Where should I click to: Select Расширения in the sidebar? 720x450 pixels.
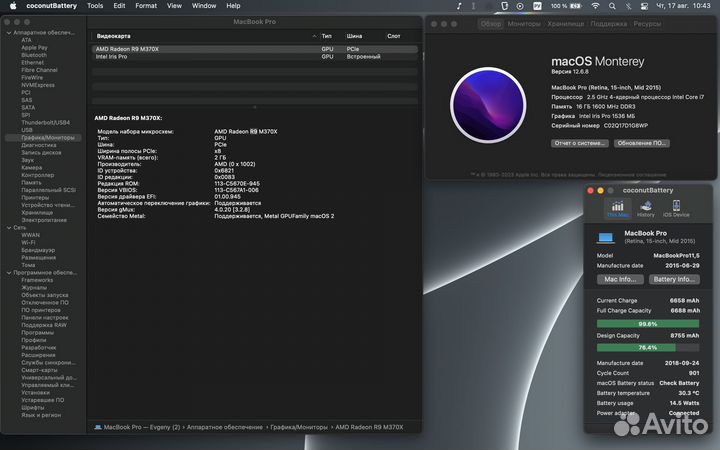[x=38, y=355]
